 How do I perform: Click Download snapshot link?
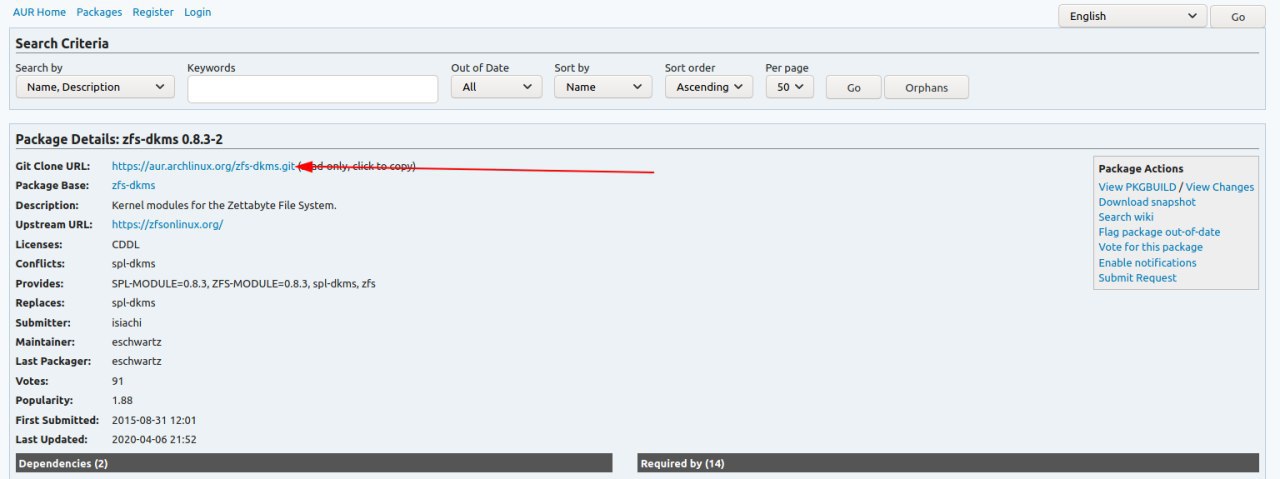pyautogui.click(x=1147, y=202)
